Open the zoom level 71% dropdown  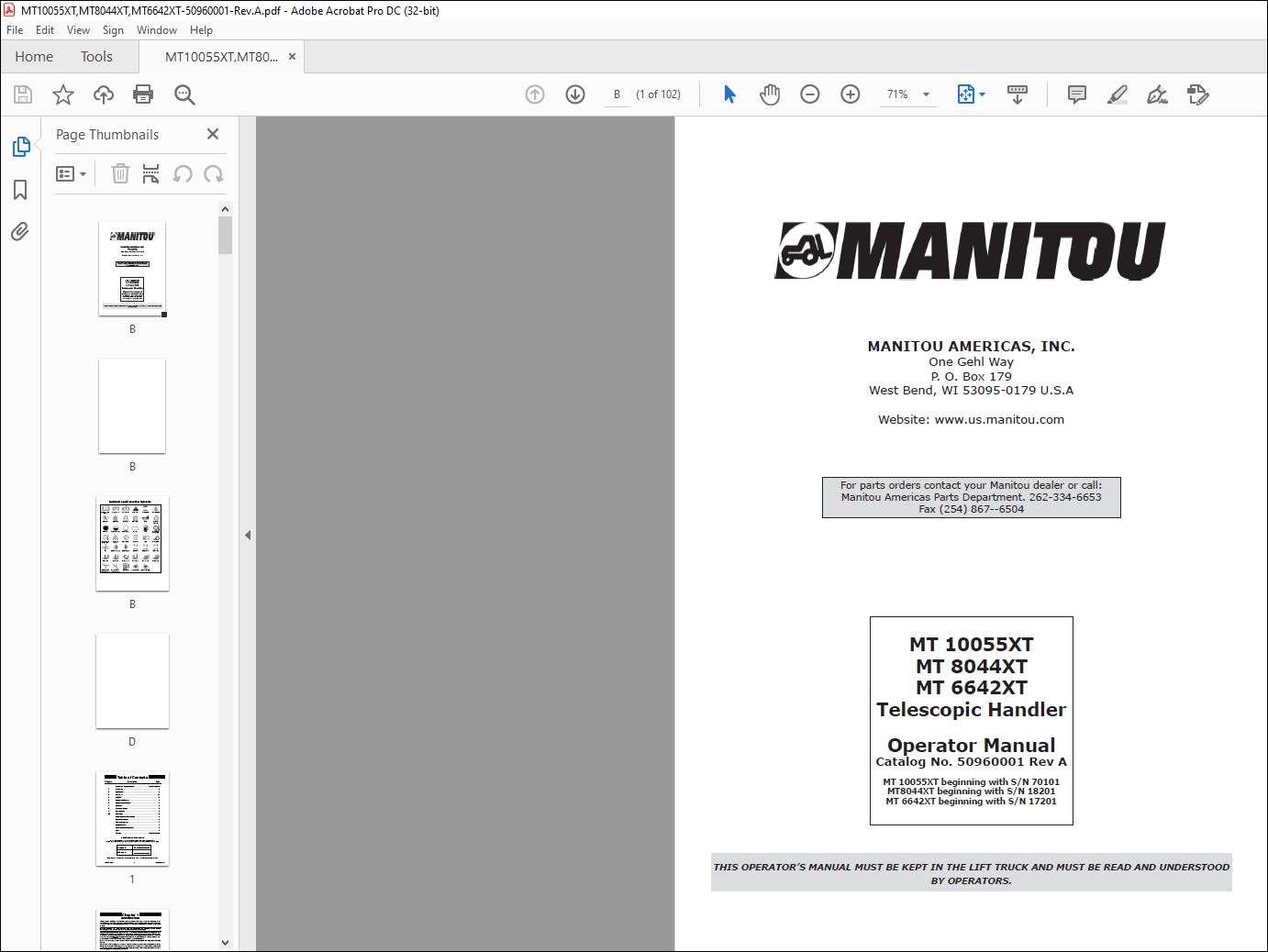click(908, 94)
